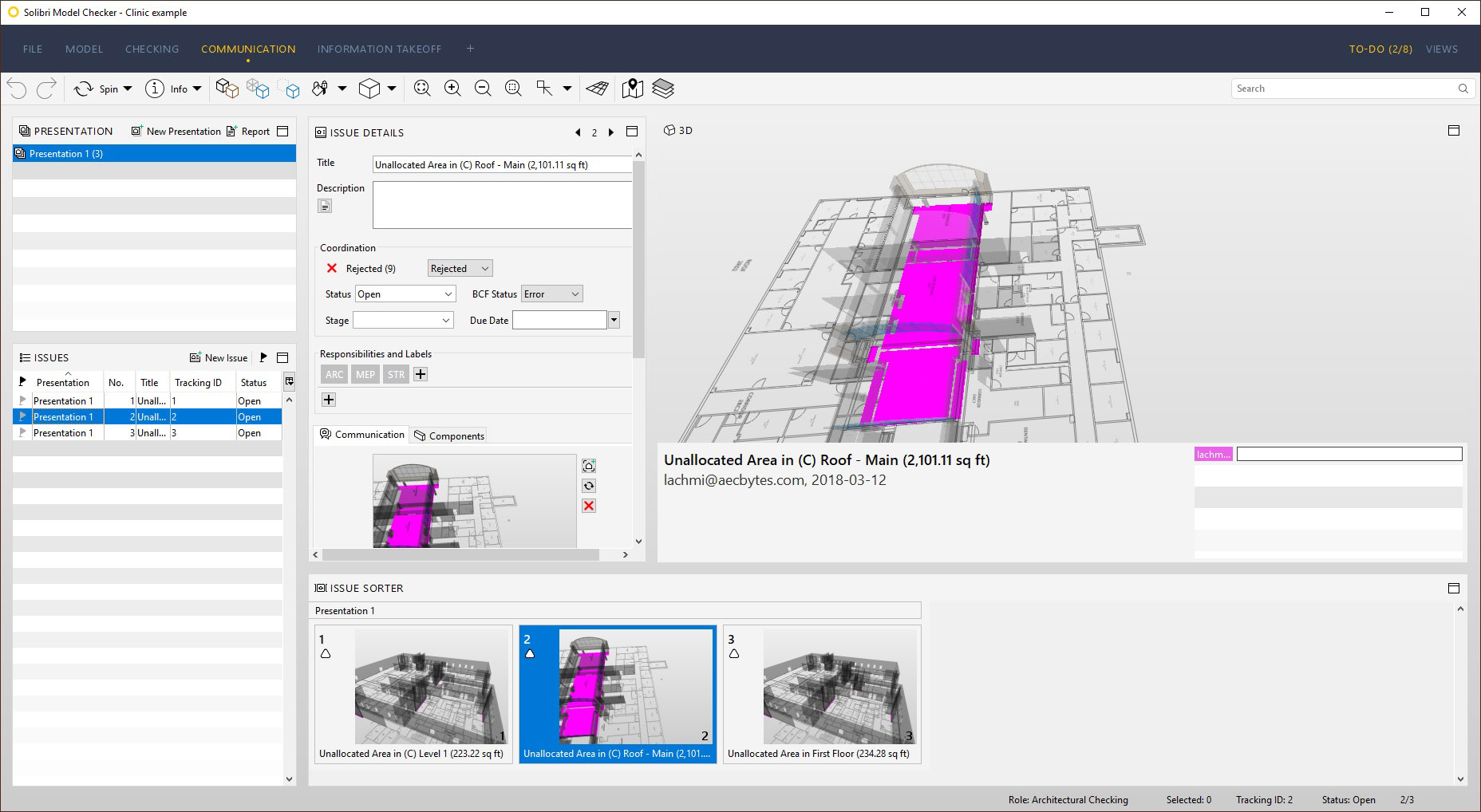Click the New Presentation button
The width and height of the screenshot is (1481, 812).
(176, 132)
